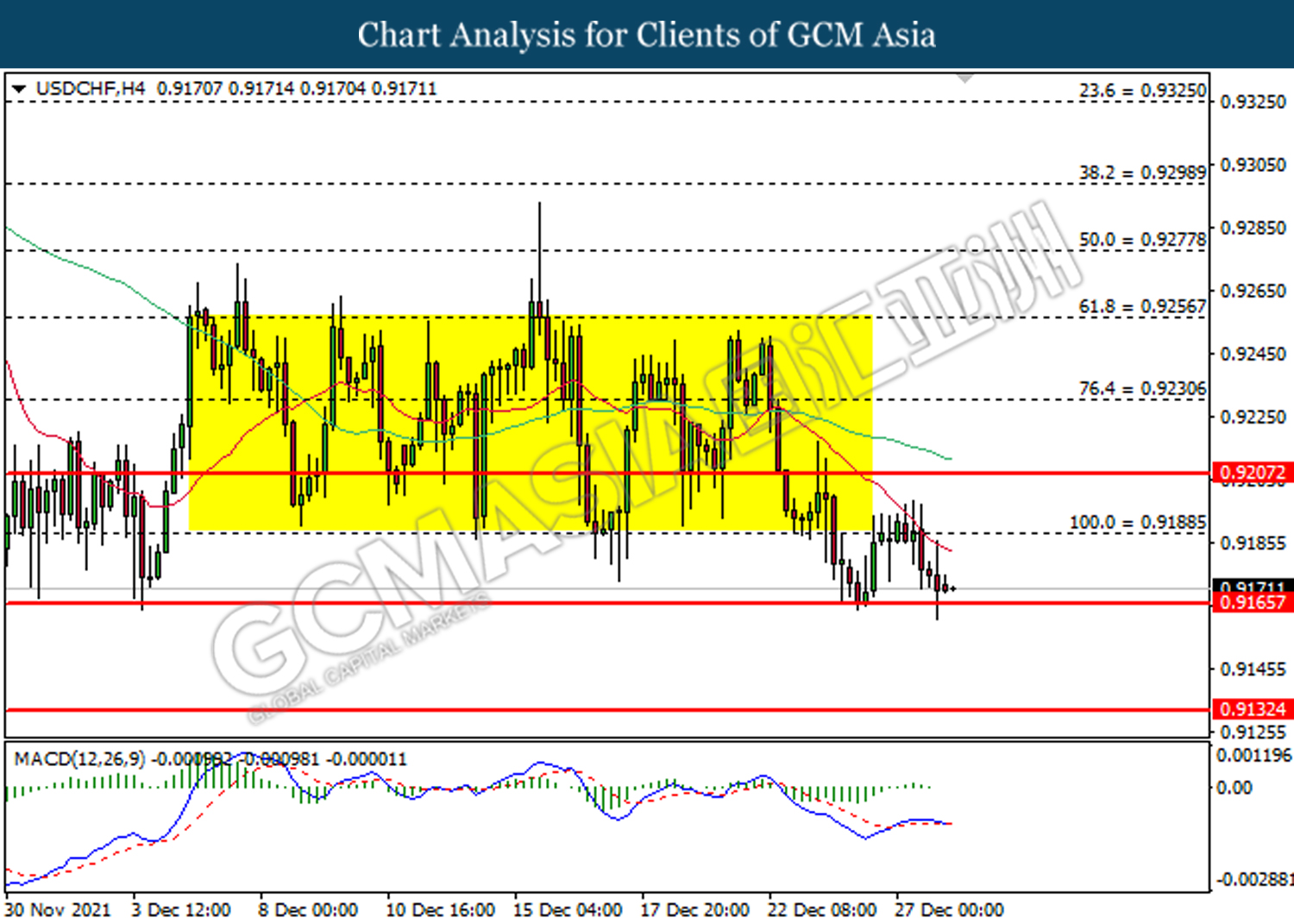Click the 0.91455 price axis value
Viewport: 1294px width, 924px height.
click(x=1253, y=669)
